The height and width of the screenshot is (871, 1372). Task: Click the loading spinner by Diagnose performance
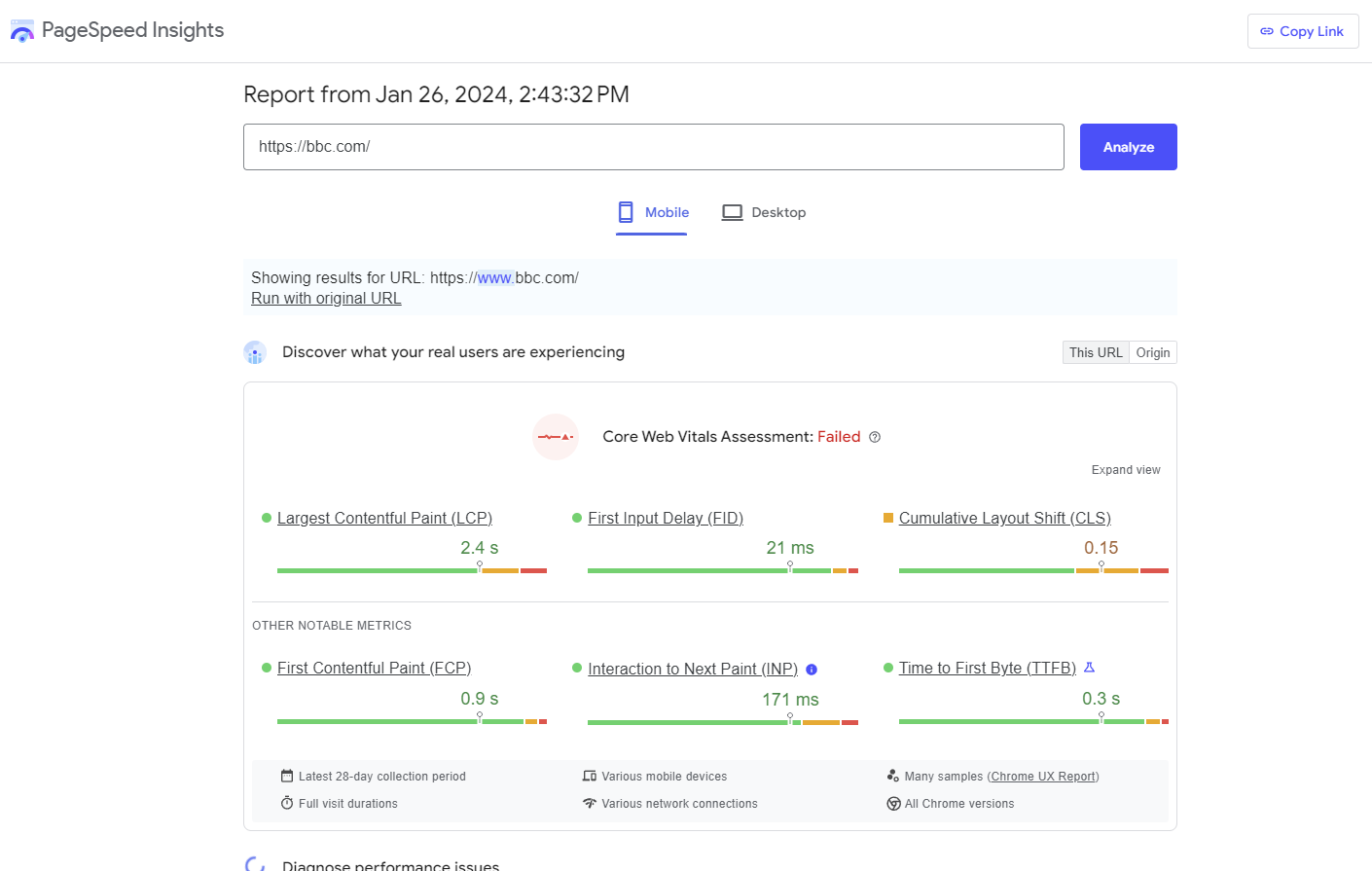(x=255, y=864)
